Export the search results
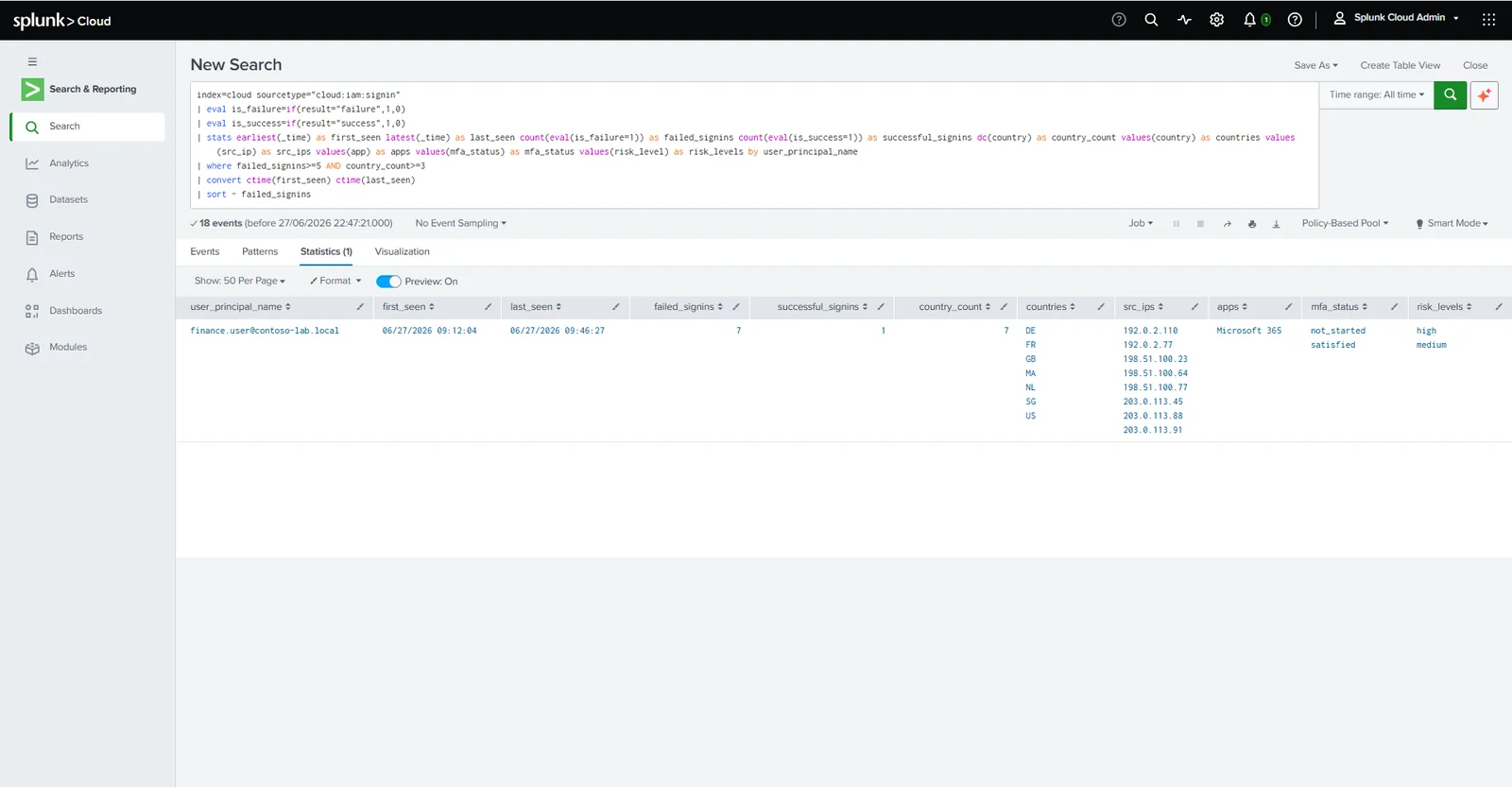 [1276, 224]
